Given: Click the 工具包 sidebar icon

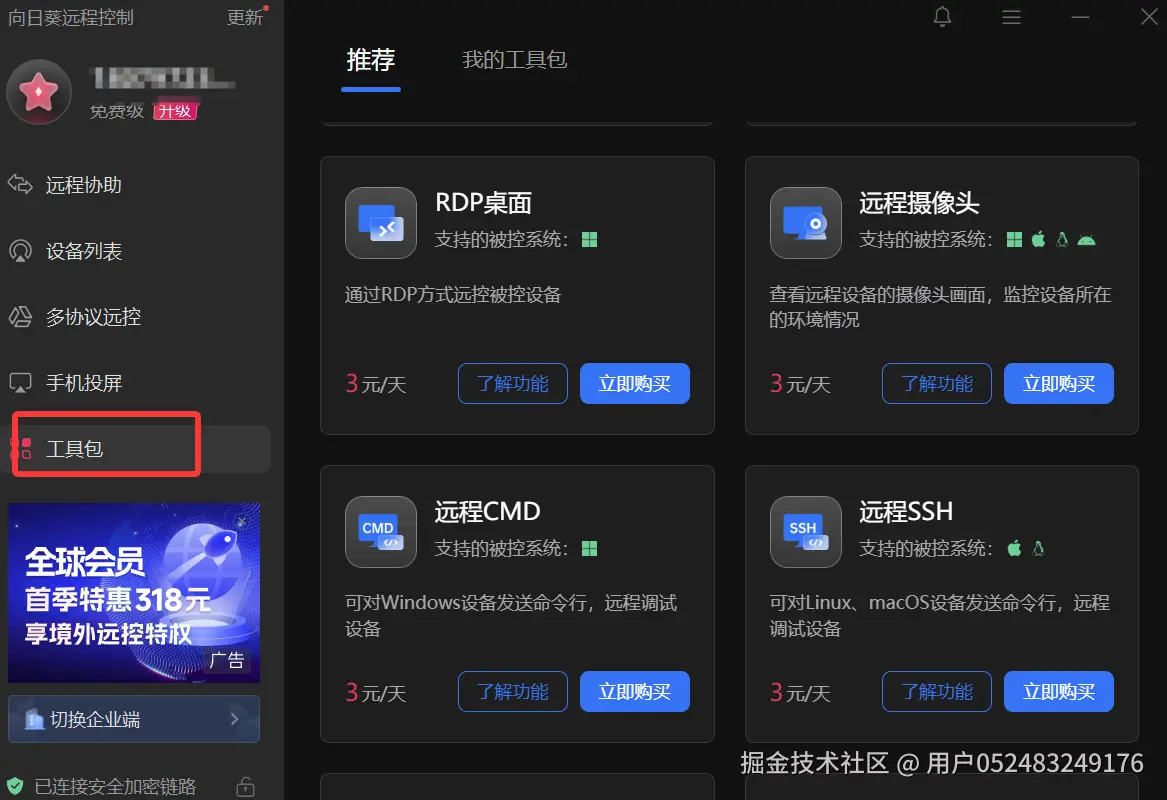Looking at the screenshot, I should (21, 448).
